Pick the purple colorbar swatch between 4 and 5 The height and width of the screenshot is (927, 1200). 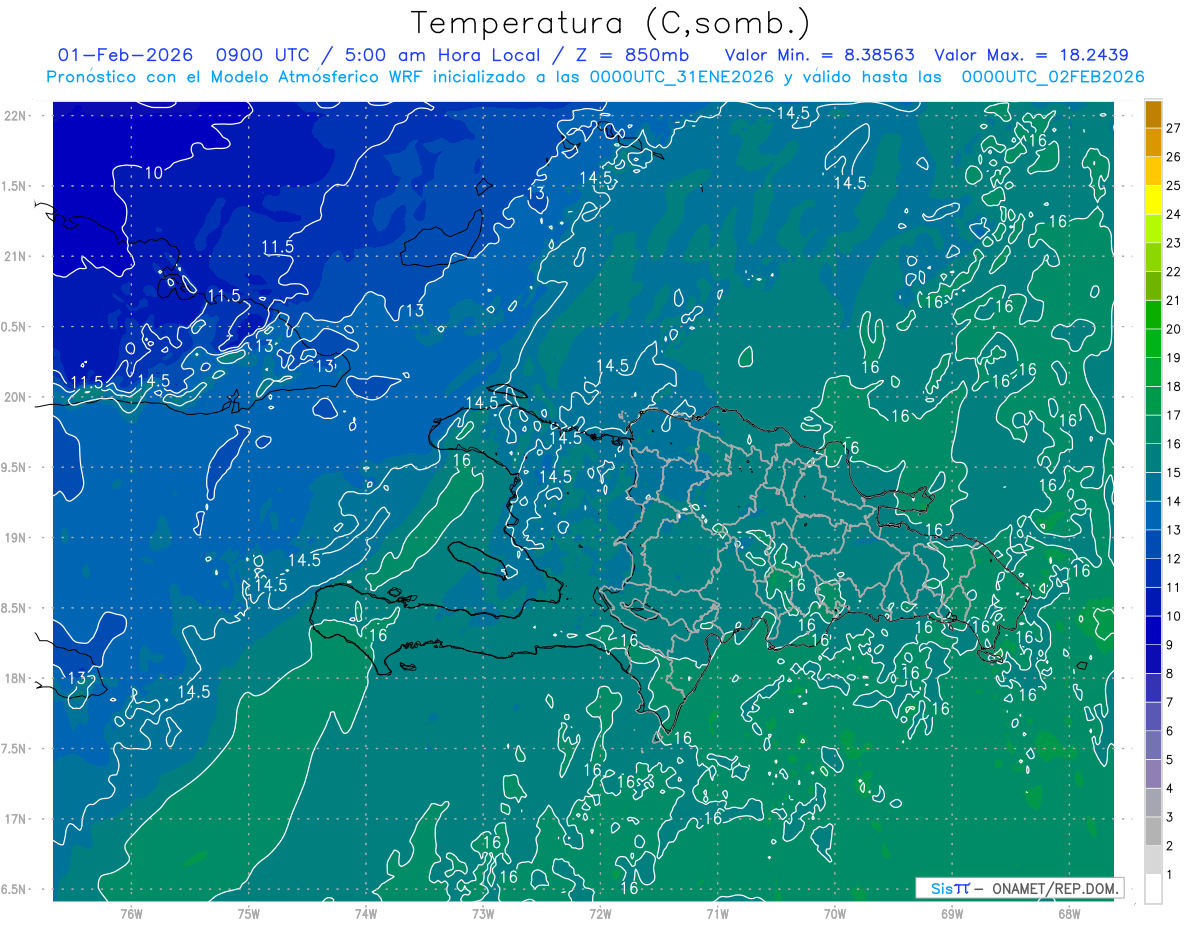pos(1153,774)
